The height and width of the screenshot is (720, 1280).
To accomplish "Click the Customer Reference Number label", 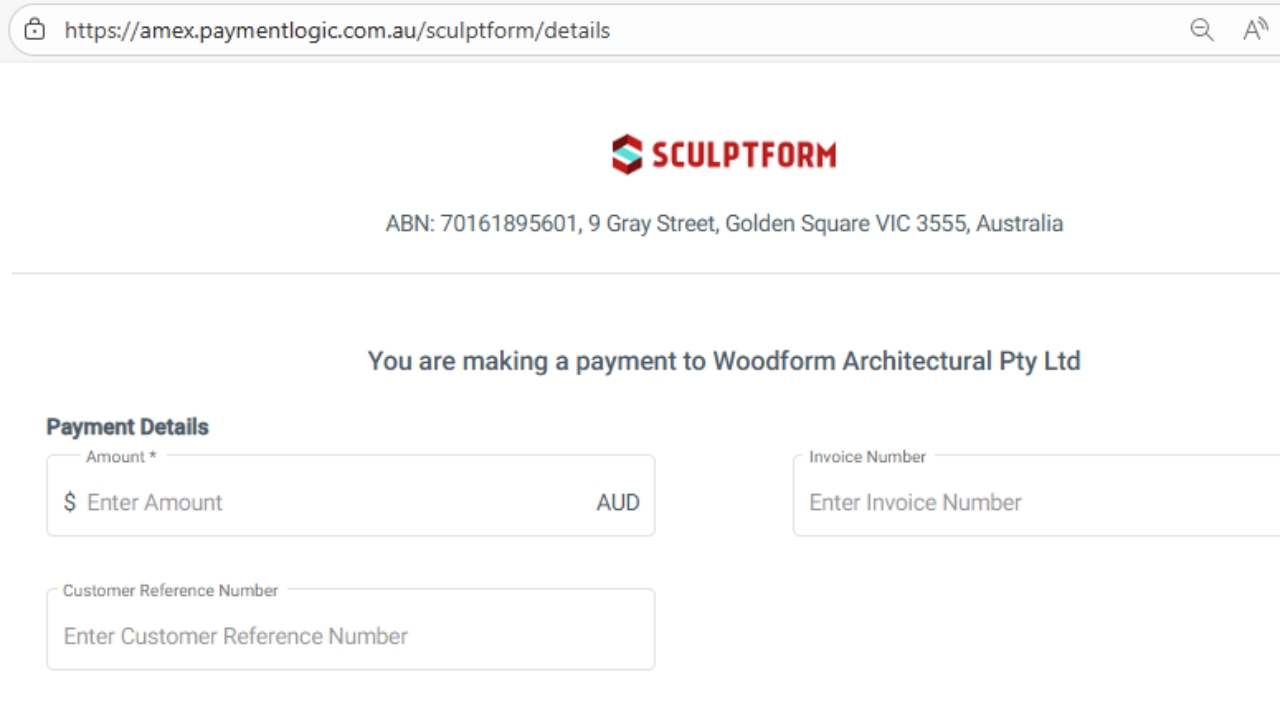I will 170,590.
